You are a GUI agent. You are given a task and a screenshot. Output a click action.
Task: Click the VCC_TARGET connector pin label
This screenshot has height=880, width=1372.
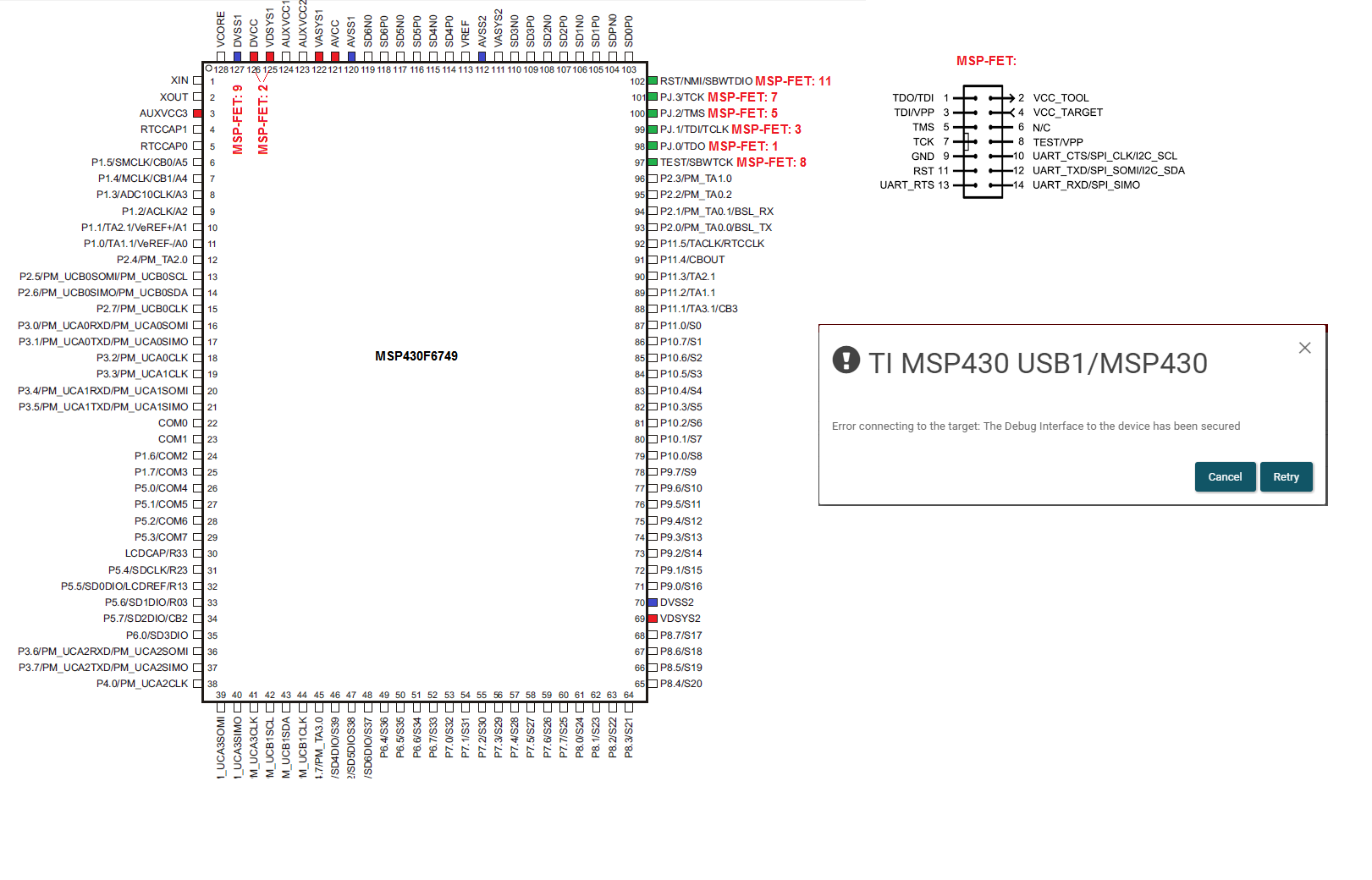click(x=1067, y=113)
